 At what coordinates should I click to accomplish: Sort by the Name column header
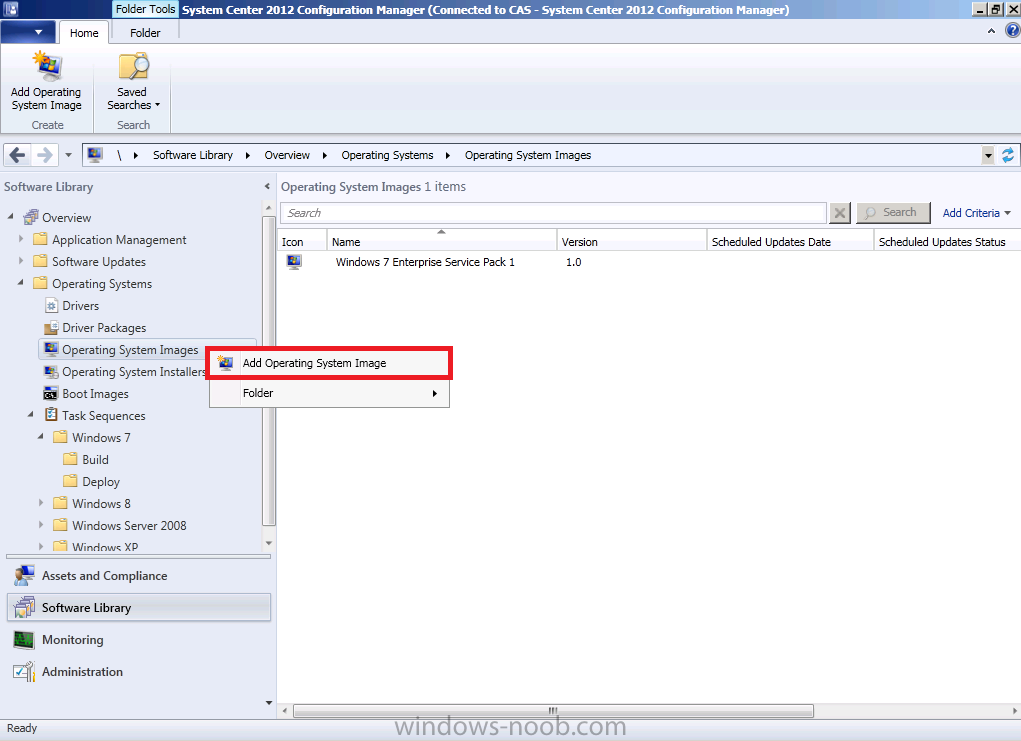441,241
